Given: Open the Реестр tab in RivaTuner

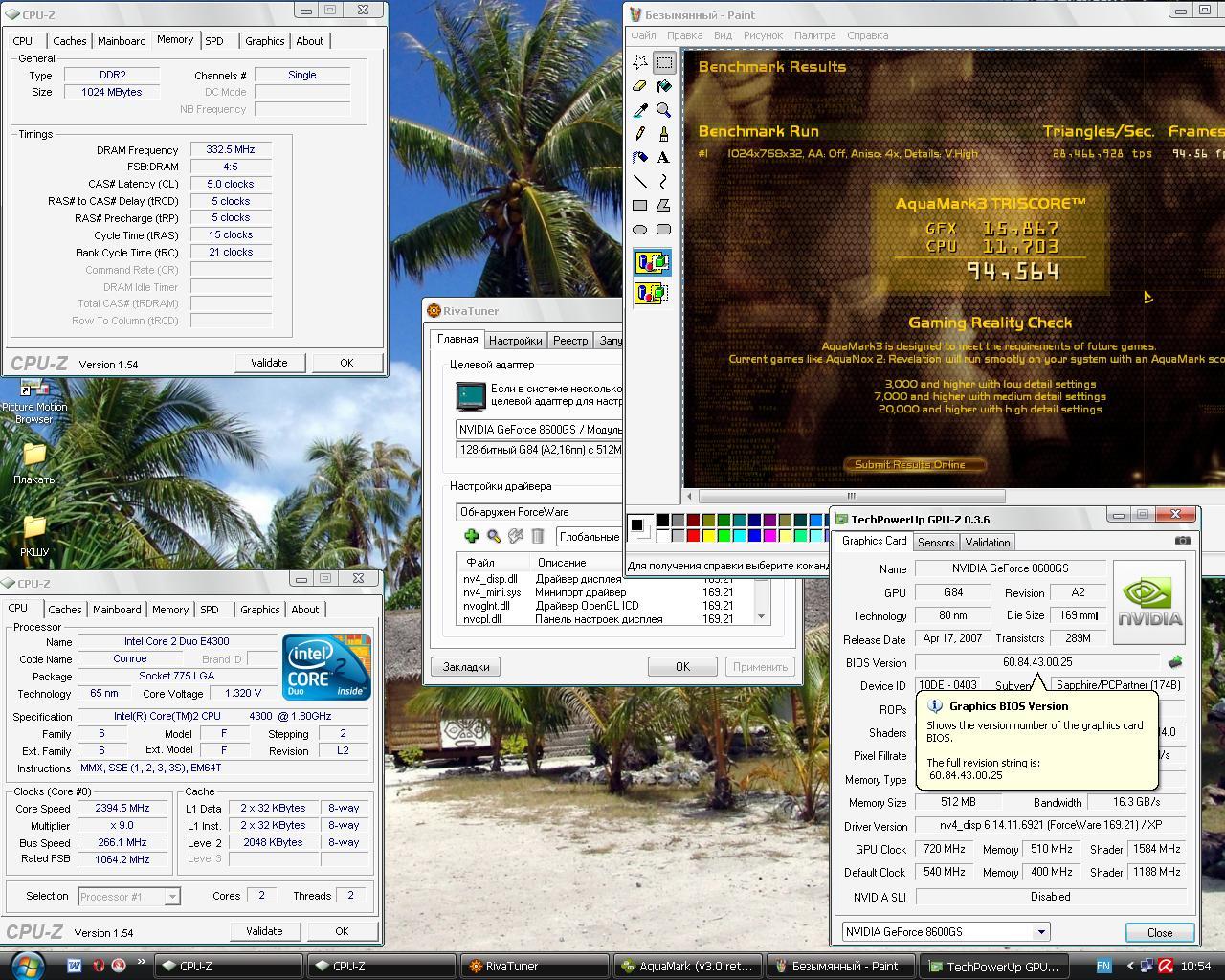Looking at the screenshot, I should (570, 341).
